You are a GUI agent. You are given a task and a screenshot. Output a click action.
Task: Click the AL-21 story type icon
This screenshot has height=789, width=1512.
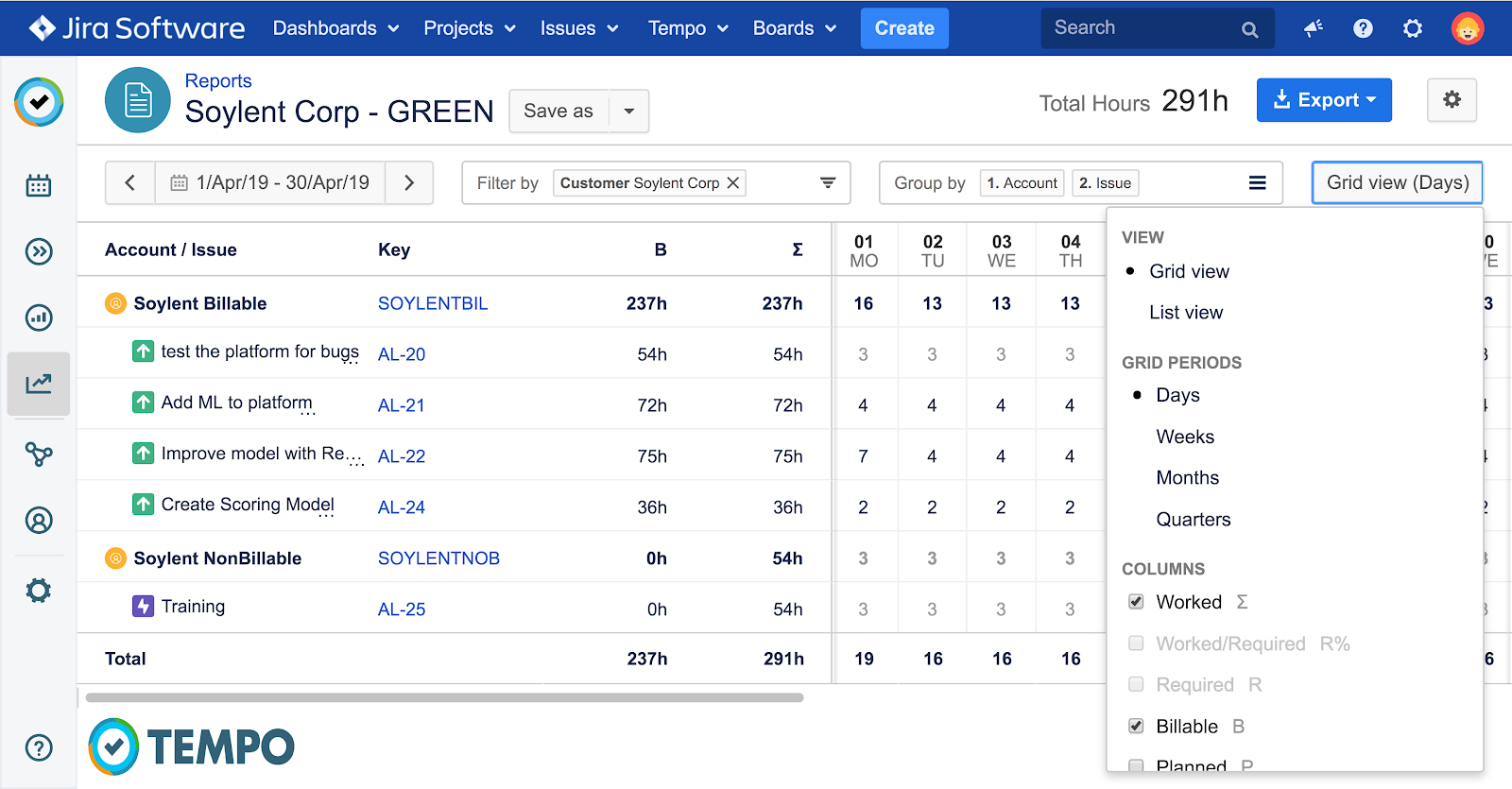143,403
